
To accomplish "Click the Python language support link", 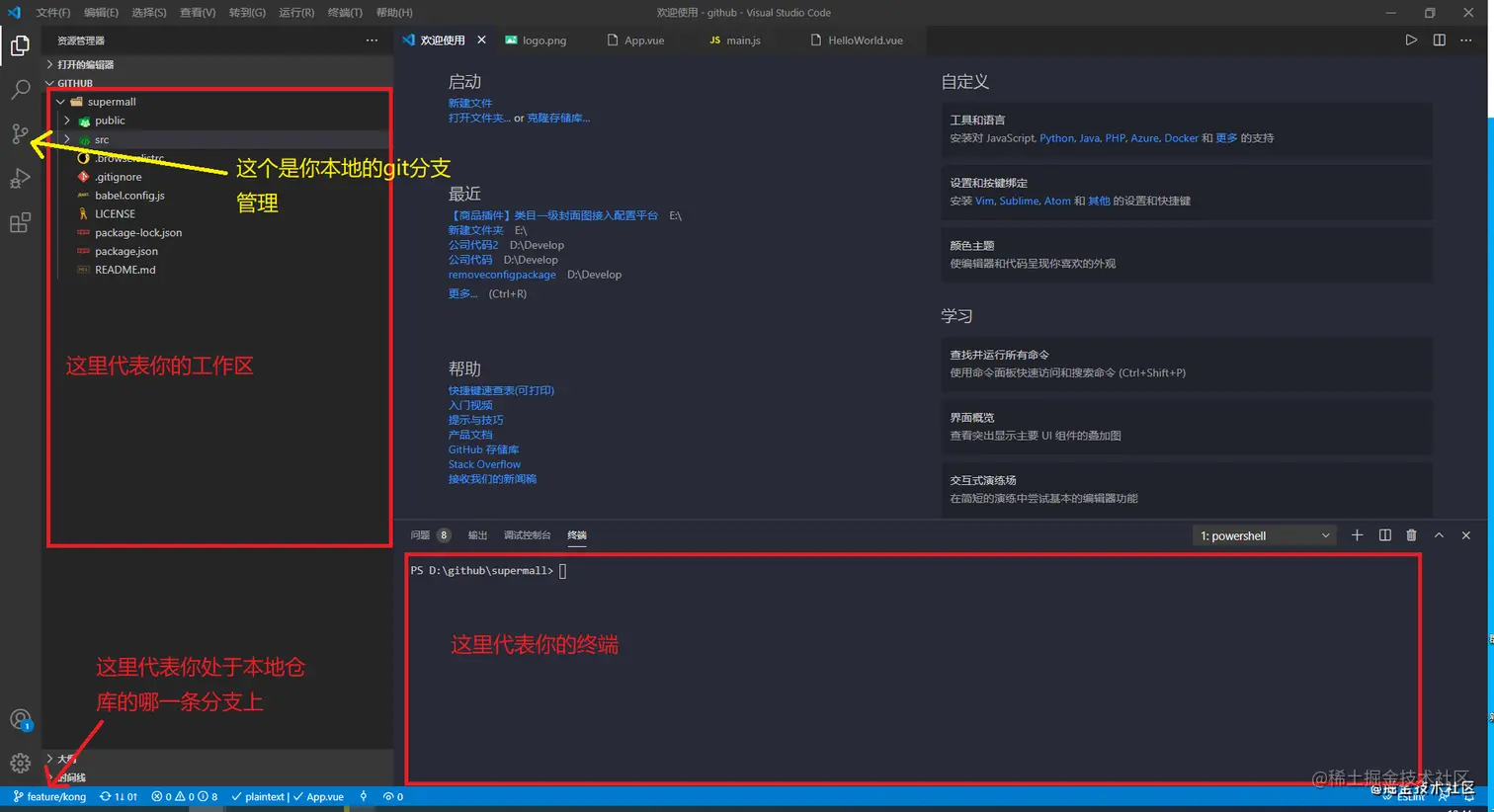I will (1056, 138).
